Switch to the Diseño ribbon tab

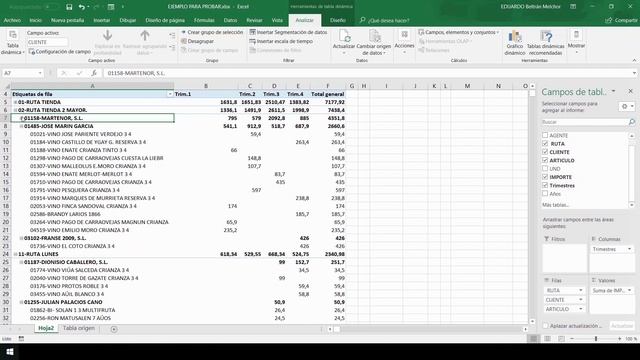338,20
